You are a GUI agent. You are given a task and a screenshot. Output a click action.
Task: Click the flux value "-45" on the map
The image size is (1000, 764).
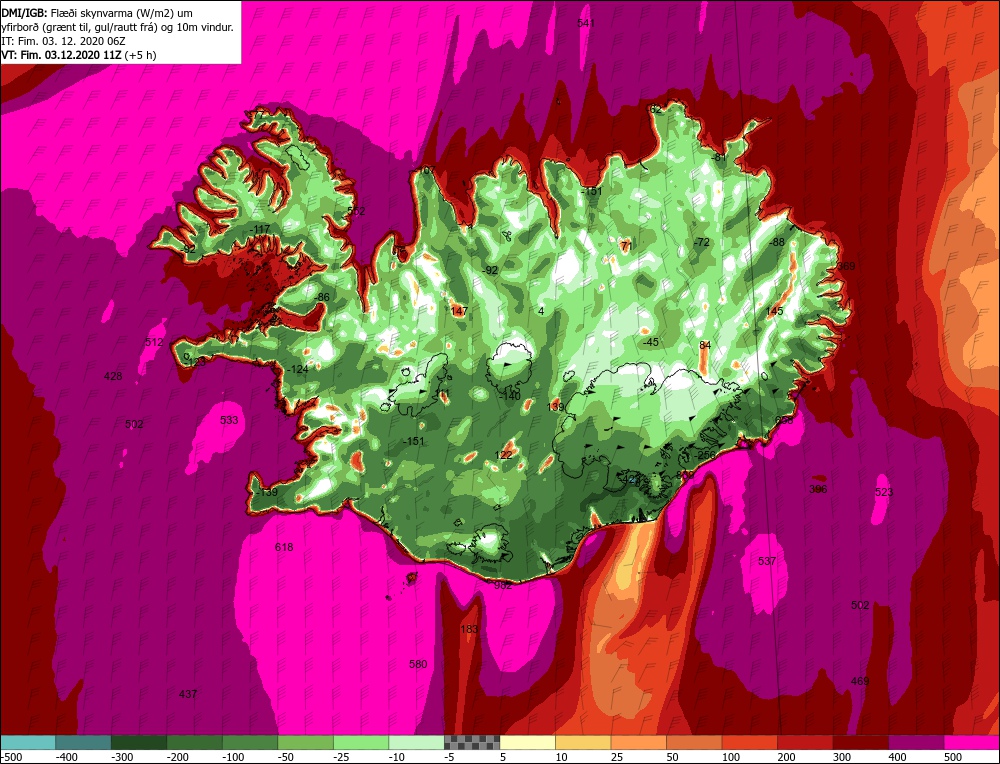650,342
